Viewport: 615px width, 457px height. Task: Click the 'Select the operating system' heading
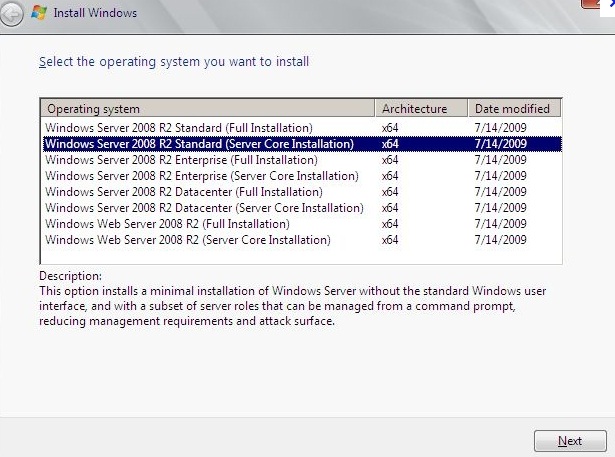[174, 62]
